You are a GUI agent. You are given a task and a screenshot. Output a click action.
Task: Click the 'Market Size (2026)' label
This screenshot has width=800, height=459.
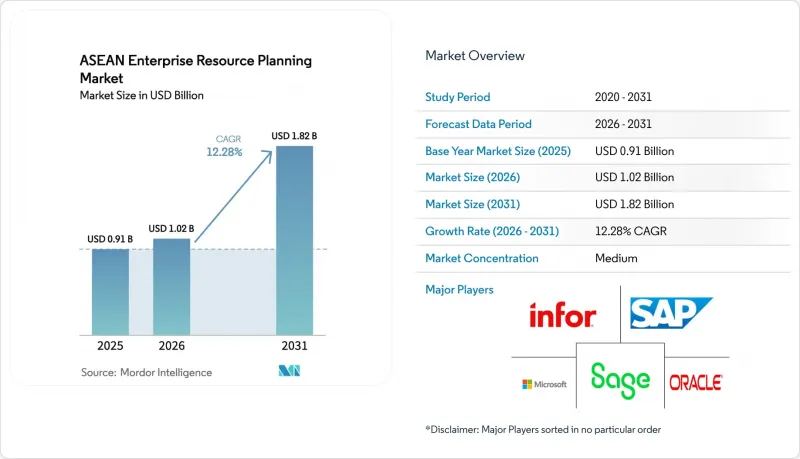(x=472, y=177)
